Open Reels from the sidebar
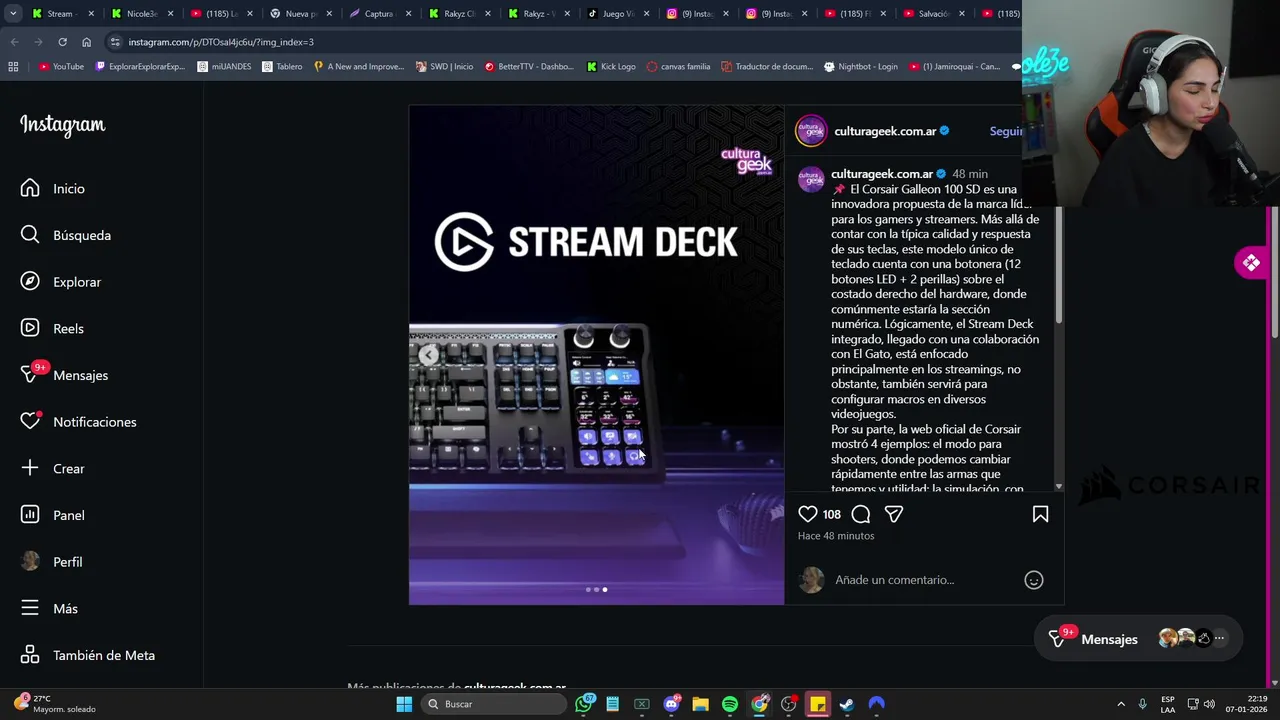The image size is (1280, 720). [x=52, y=328]
